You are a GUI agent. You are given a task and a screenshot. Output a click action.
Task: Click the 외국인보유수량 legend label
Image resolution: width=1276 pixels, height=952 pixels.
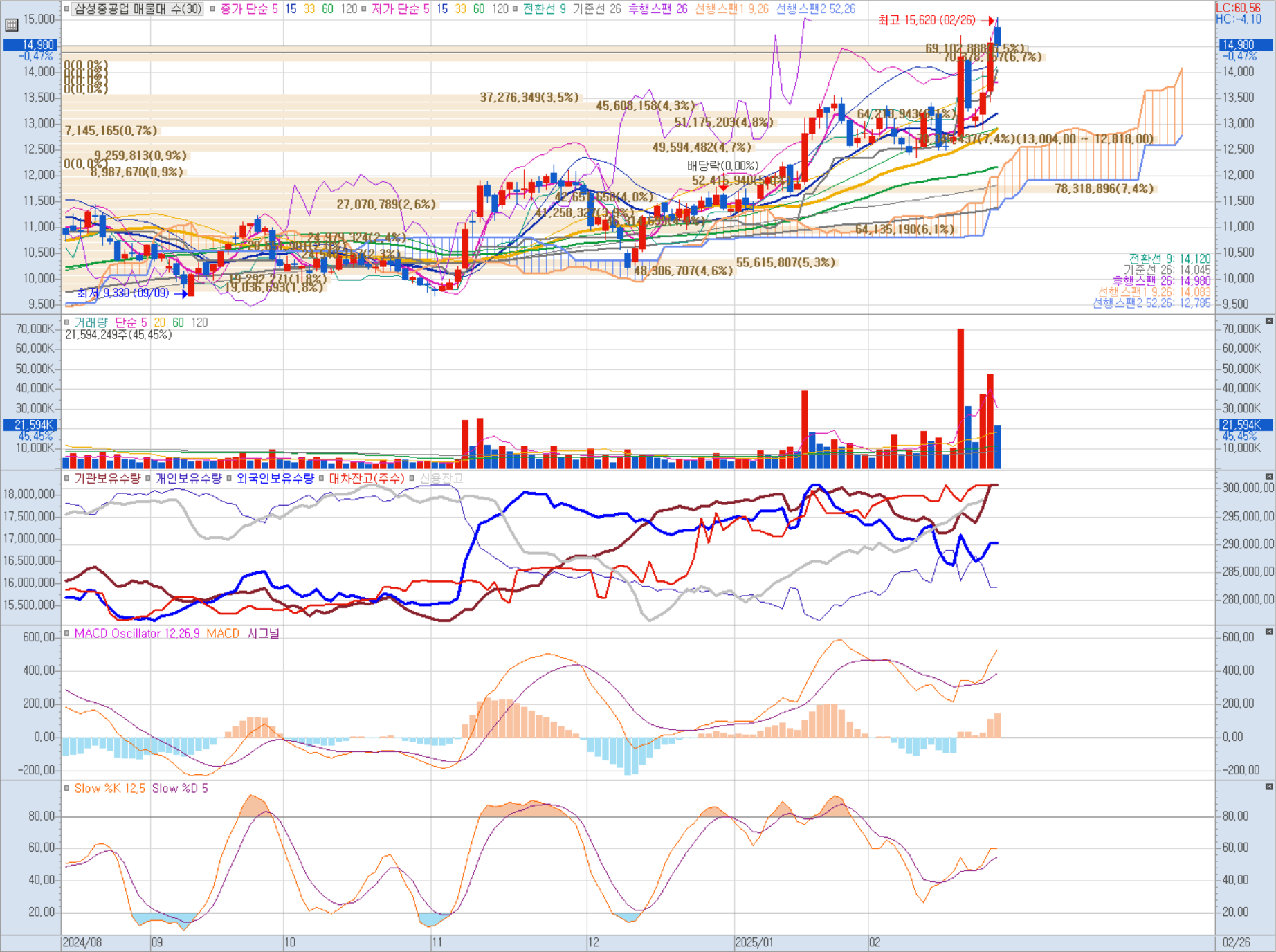click(x=275, y=478)
